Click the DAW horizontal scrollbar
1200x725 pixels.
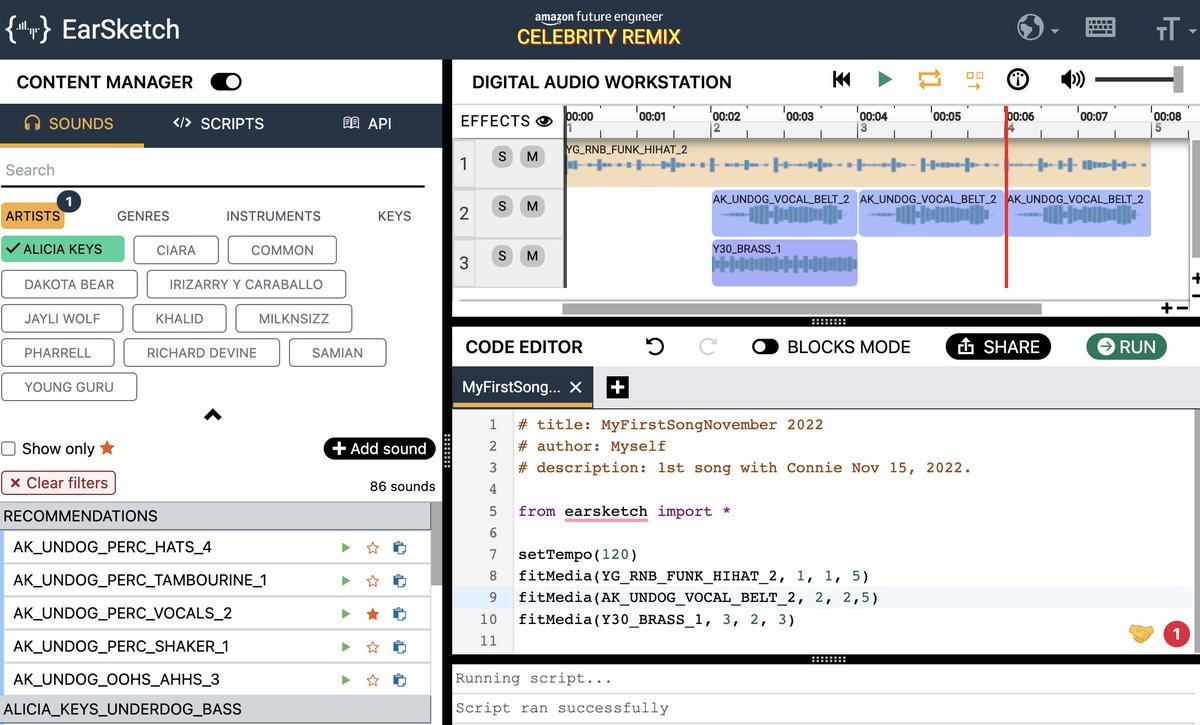(x=802, y=309)
